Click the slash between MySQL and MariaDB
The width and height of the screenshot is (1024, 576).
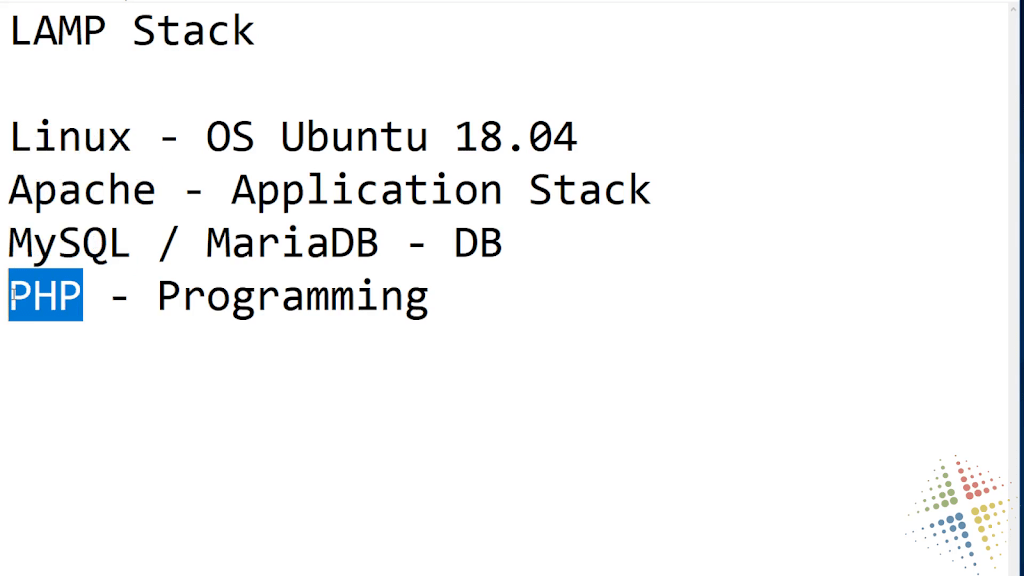[x=168, y=243]
